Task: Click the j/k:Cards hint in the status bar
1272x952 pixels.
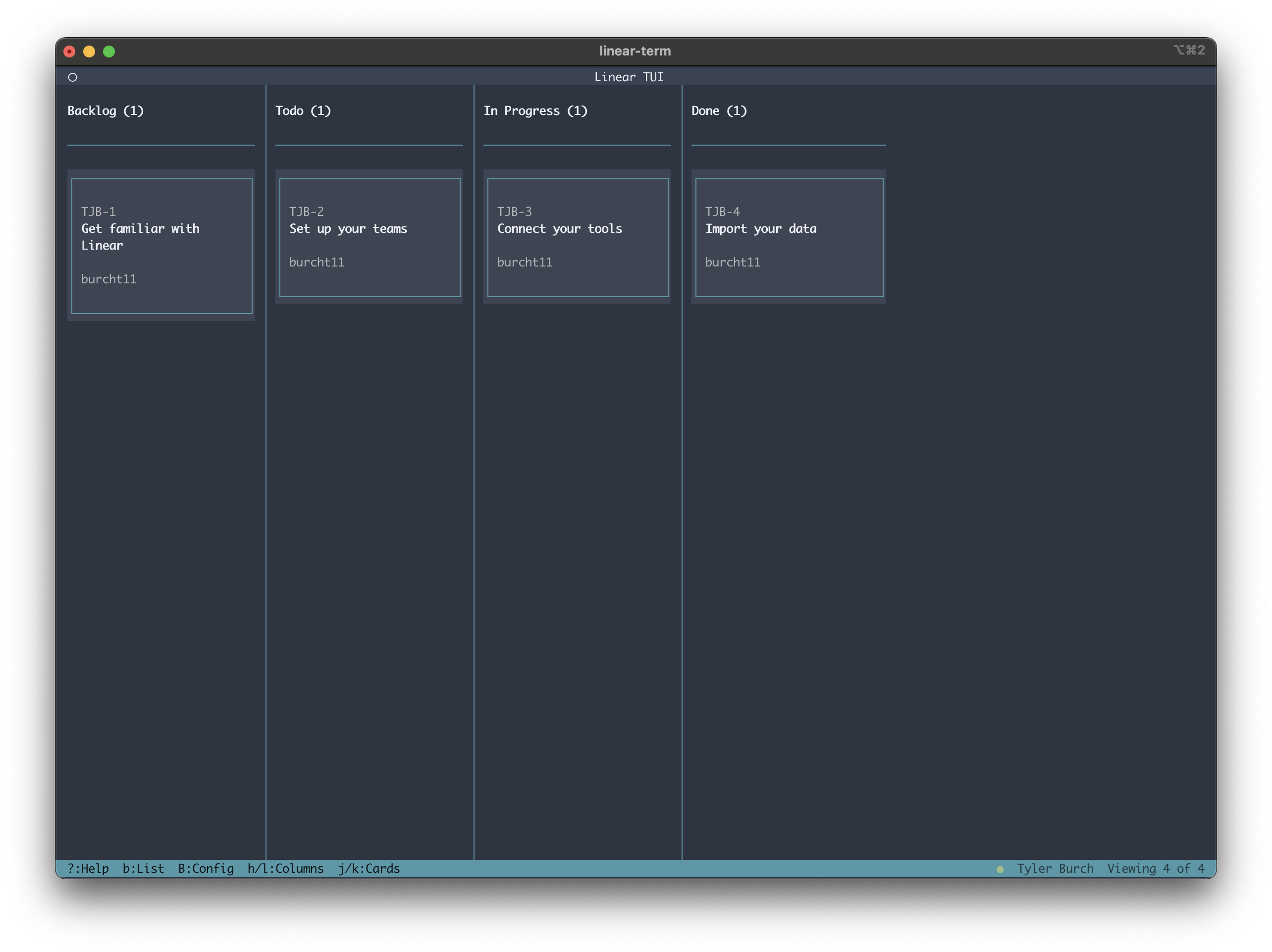Action: pyautogui.click(x=369, y=869)
